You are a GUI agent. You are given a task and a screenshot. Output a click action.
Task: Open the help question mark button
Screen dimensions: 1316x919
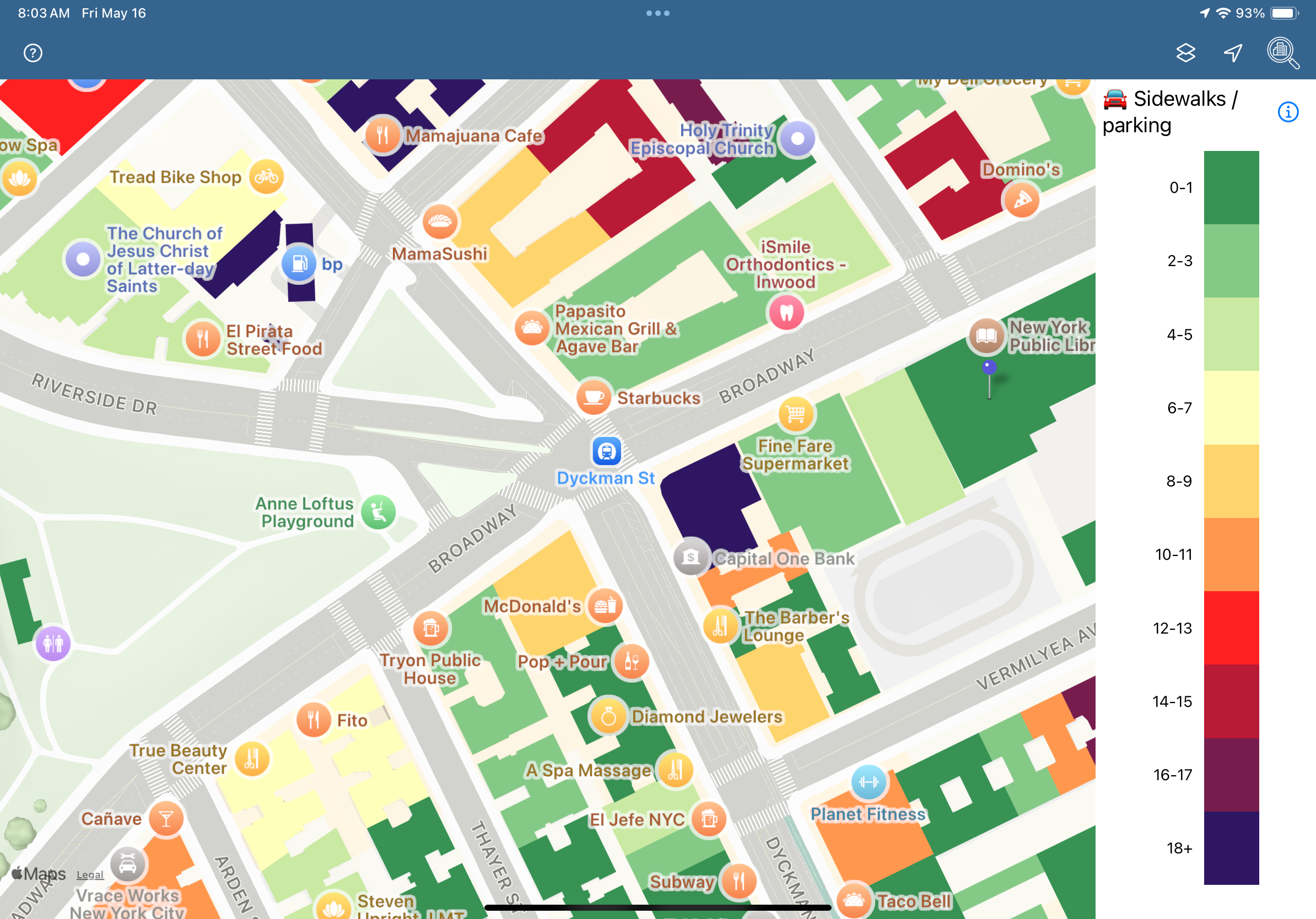coord(33,53)
